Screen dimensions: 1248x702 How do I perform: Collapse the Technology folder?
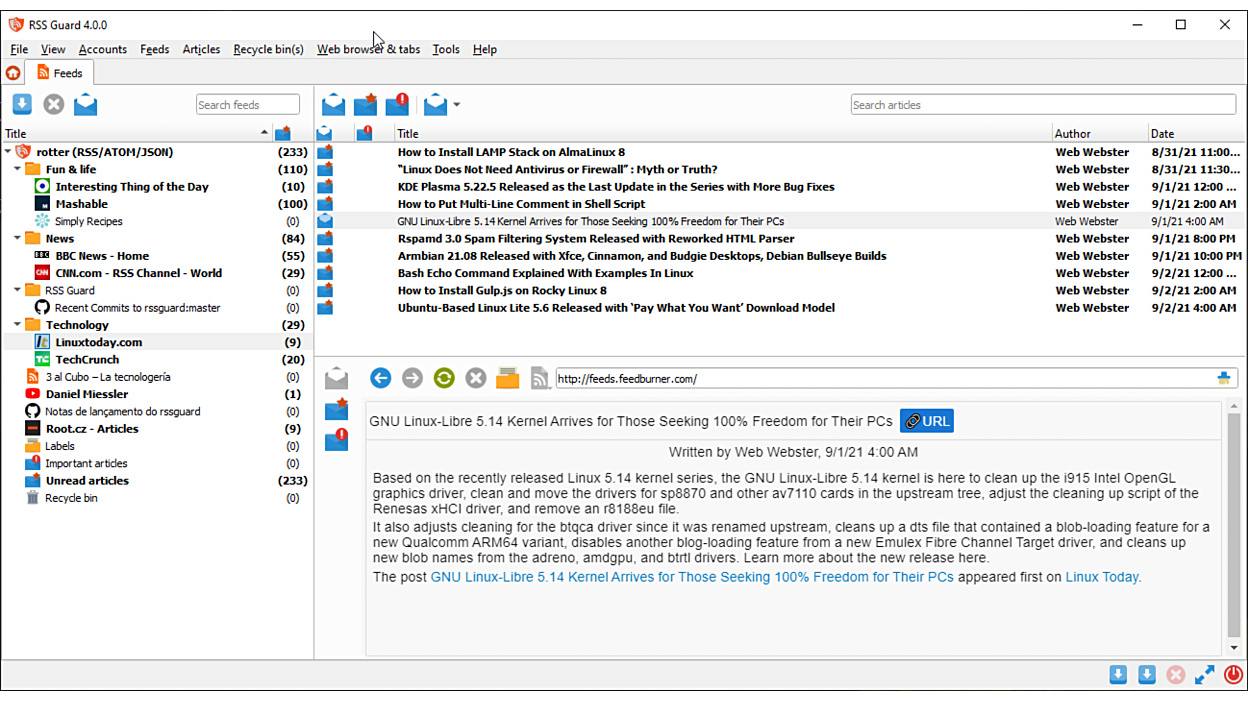pyautogui.click(x=18, y=325)
